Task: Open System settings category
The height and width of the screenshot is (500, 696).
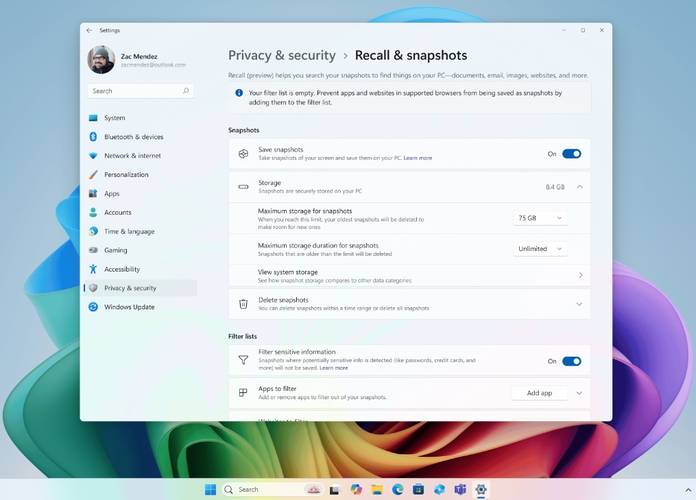Action: tap(140, 118)
